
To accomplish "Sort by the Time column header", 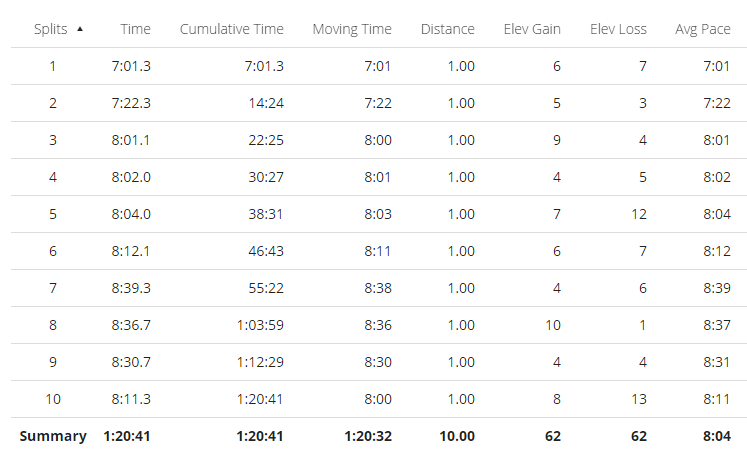I will [135, 29].
